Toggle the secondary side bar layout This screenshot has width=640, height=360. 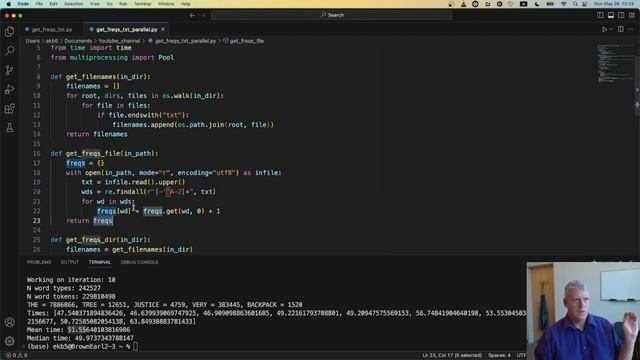coord(621,15)
